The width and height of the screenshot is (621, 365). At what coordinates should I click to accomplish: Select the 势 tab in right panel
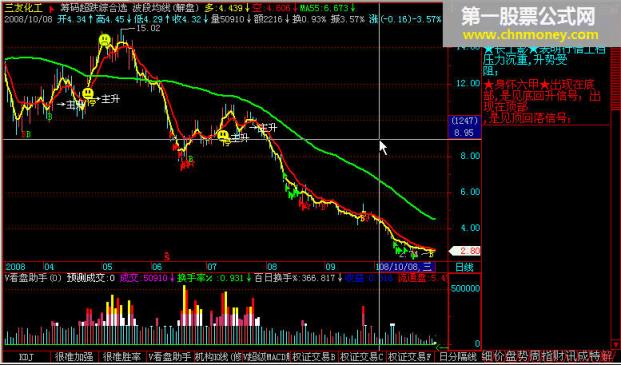pos(522,356)
